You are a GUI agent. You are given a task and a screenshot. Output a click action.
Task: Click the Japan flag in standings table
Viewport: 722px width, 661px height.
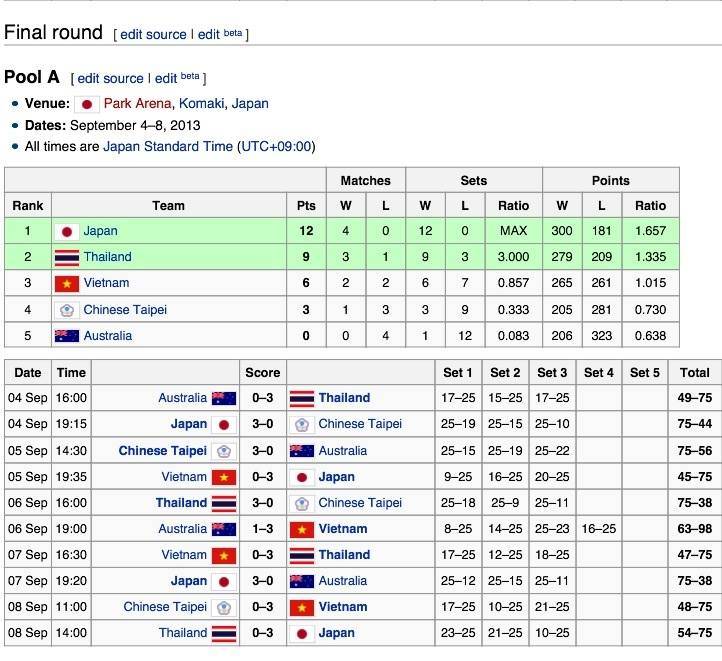tap(67, 231)
